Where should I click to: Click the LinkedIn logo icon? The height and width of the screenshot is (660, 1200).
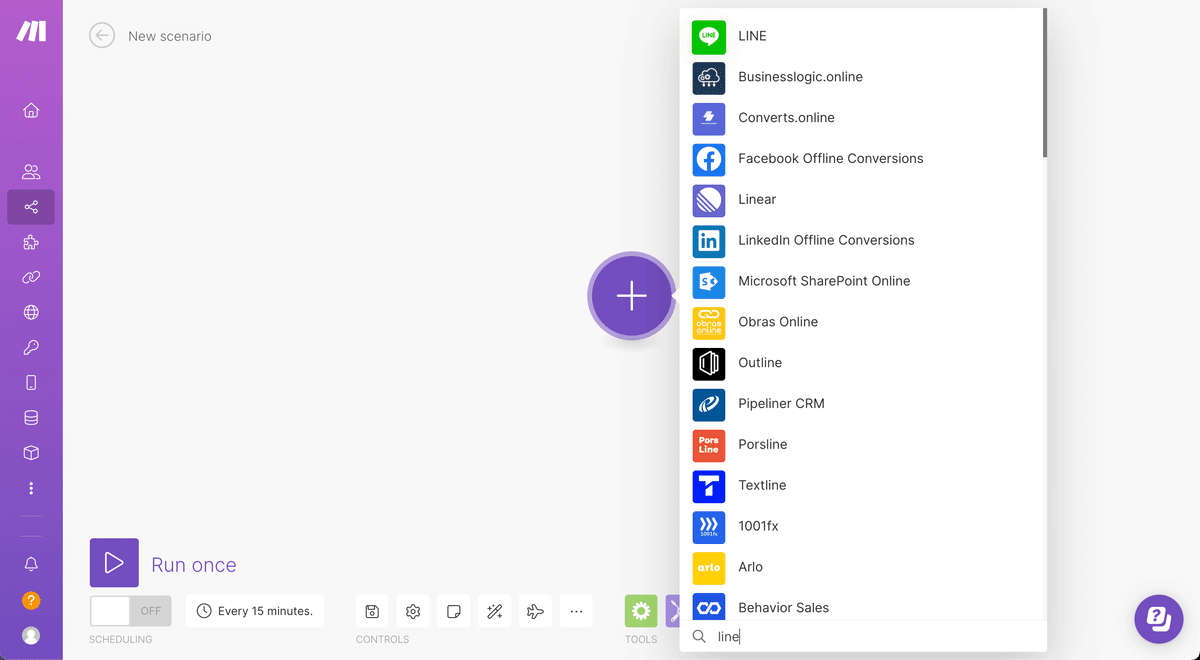(709, 240)
